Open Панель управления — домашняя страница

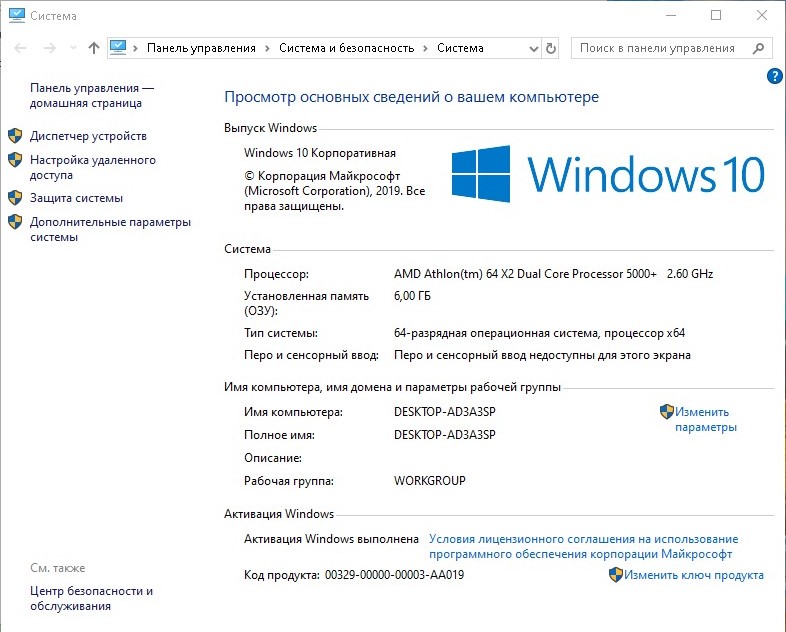click(x=92, y=95)
